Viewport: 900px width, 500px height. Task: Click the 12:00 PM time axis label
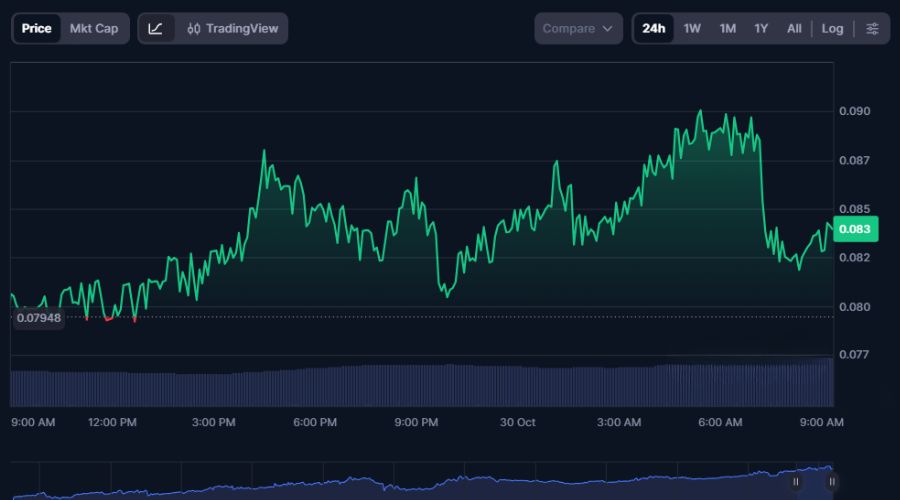click(112, 423)
